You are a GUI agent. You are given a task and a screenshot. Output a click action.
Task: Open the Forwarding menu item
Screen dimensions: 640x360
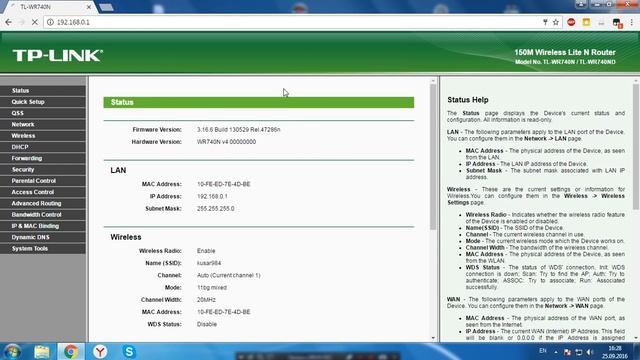43,158
